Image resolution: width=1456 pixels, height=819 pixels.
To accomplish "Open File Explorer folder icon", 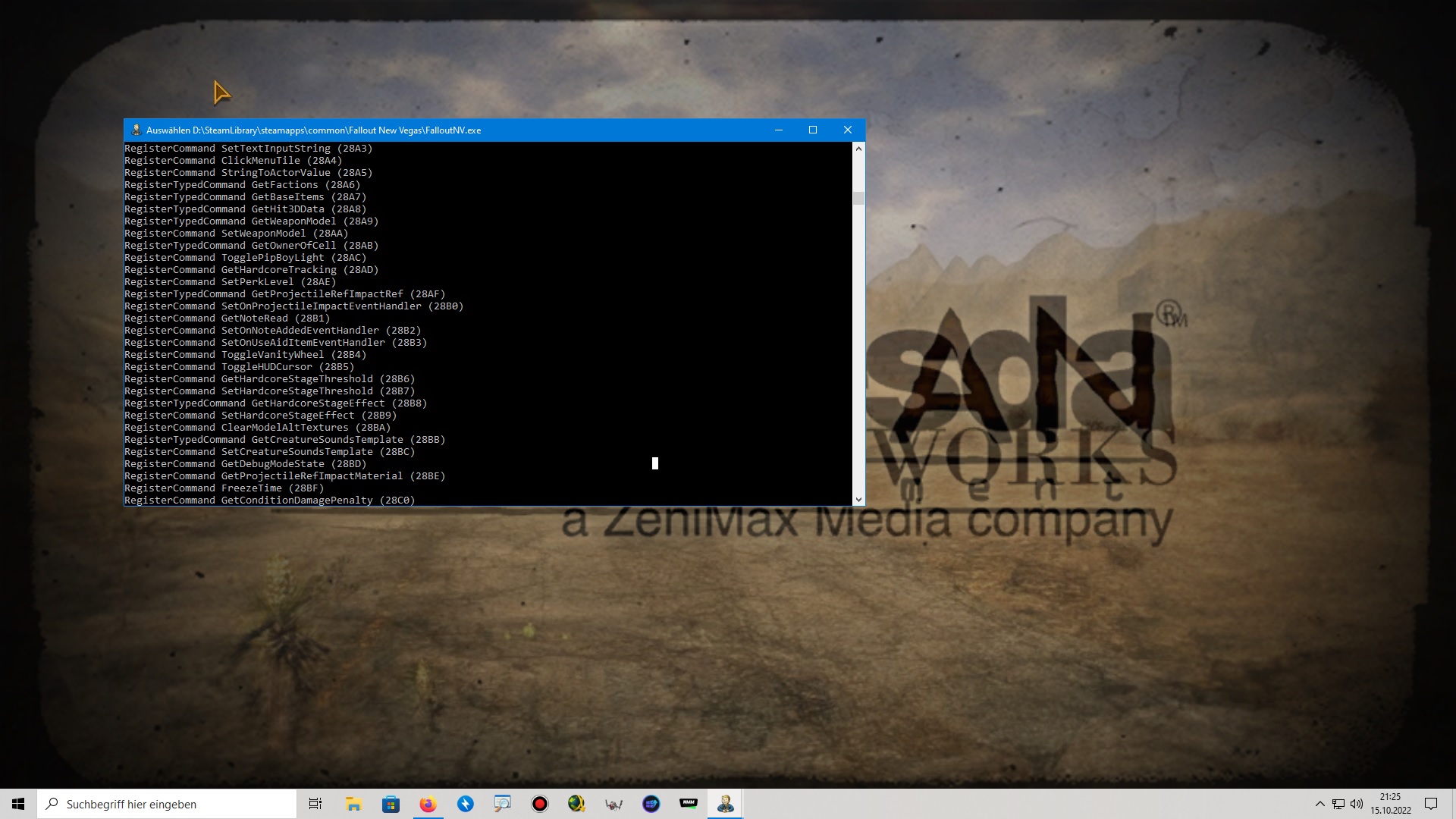I will 353,804.
